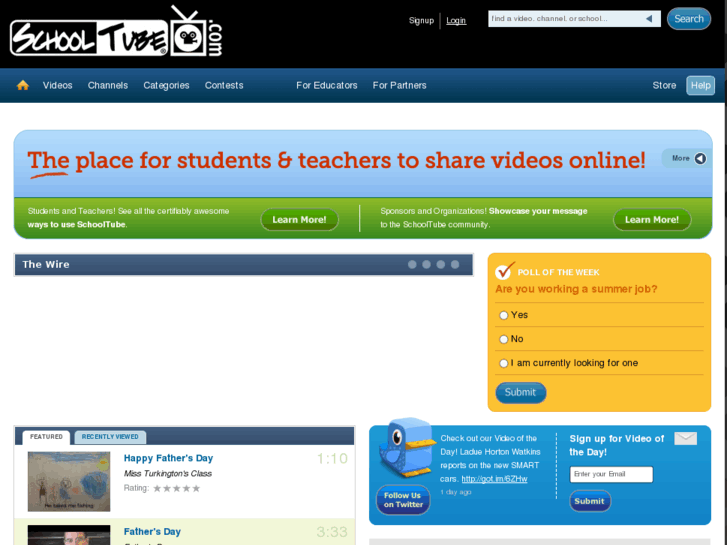This screenshot has height=545, width=727.
Task: Click the Father's Day video thumbnail
Action: [x=69, y=535]
